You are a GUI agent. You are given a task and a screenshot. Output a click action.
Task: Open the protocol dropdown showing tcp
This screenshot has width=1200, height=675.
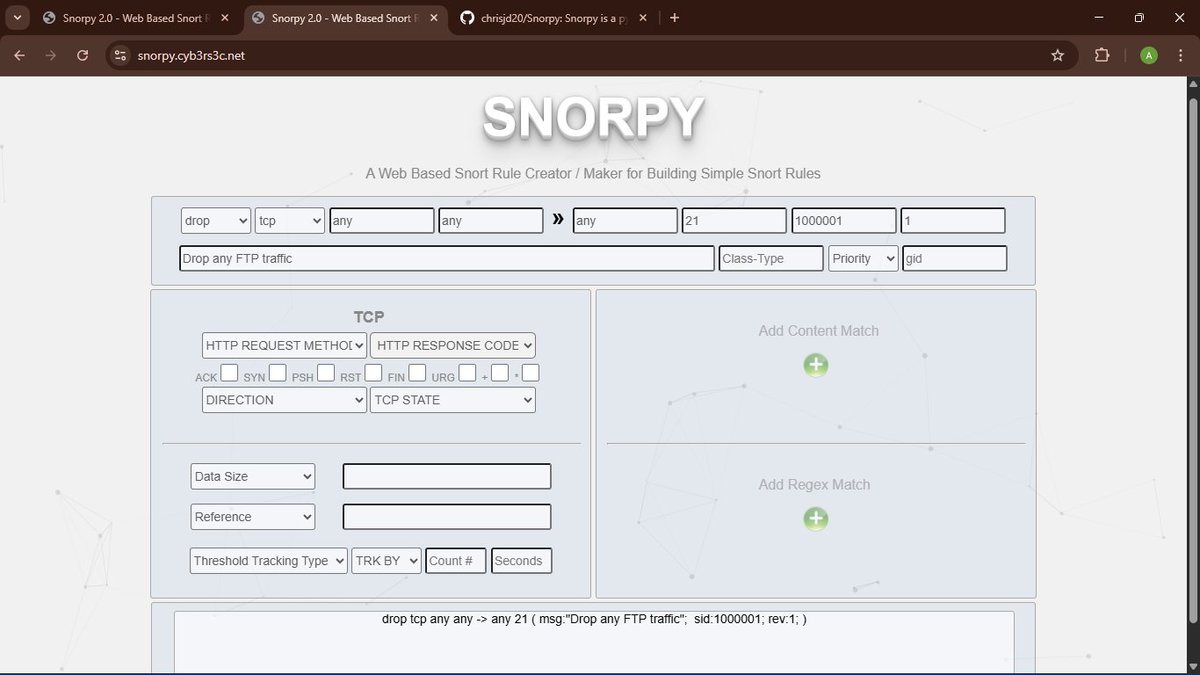[290, 221]
